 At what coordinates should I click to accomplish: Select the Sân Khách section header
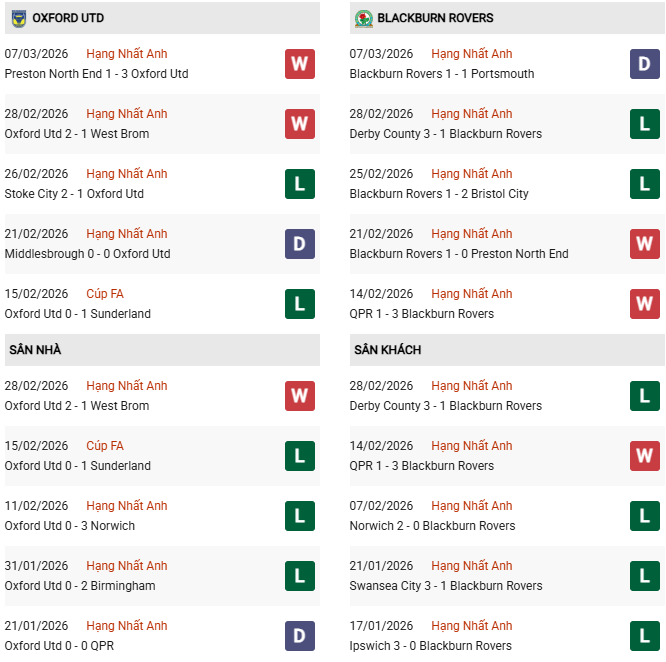387,350
